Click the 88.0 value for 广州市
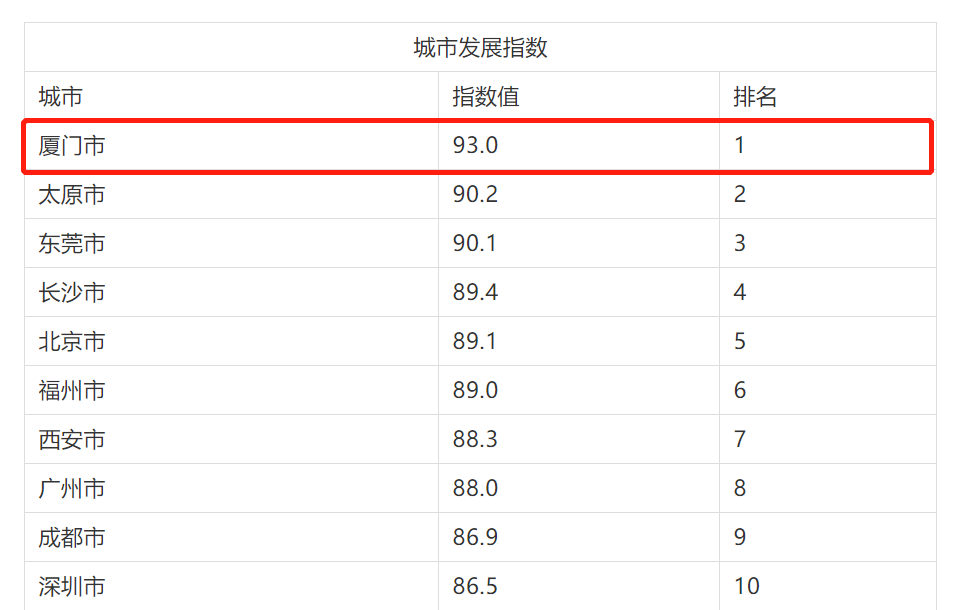 [x=475, y=489]
